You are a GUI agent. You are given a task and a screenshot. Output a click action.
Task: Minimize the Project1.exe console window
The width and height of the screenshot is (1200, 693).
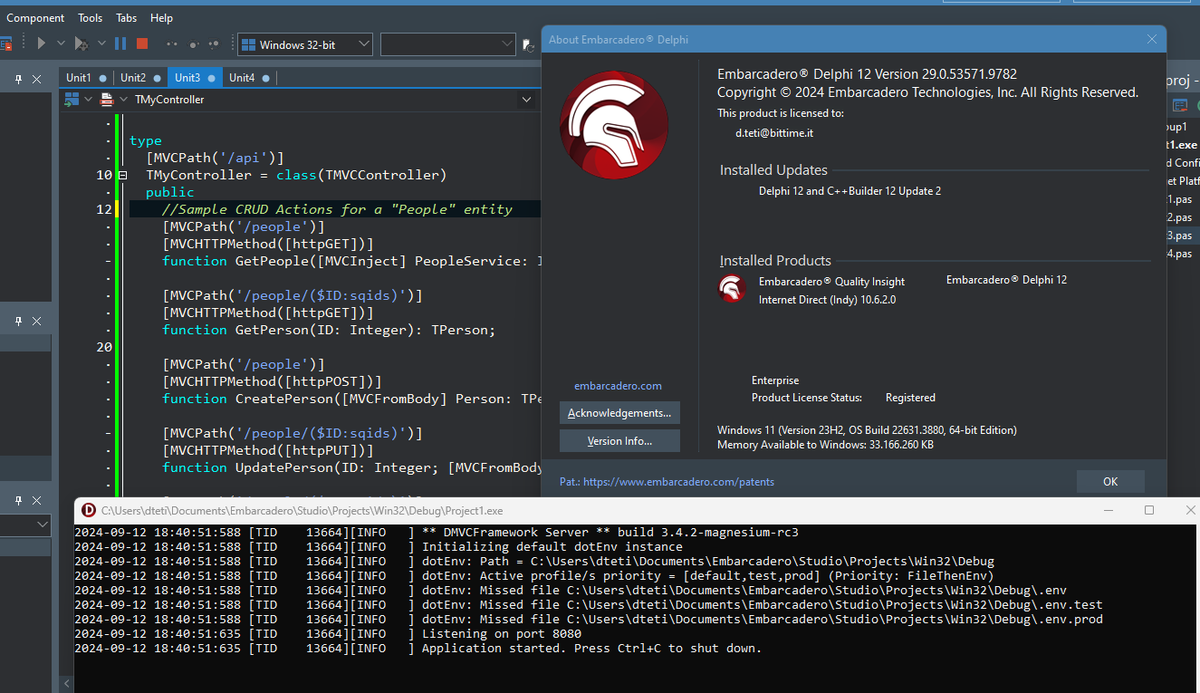click(1110, 510)
